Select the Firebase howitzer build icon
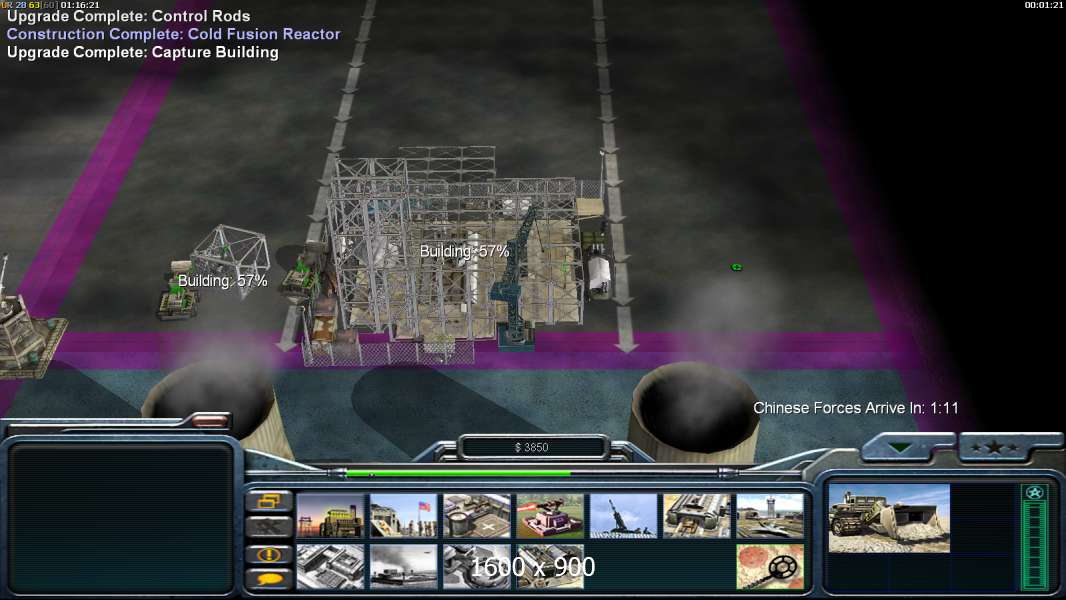The height and width of the screenshot is (600, 1066). tap(623, 516)
